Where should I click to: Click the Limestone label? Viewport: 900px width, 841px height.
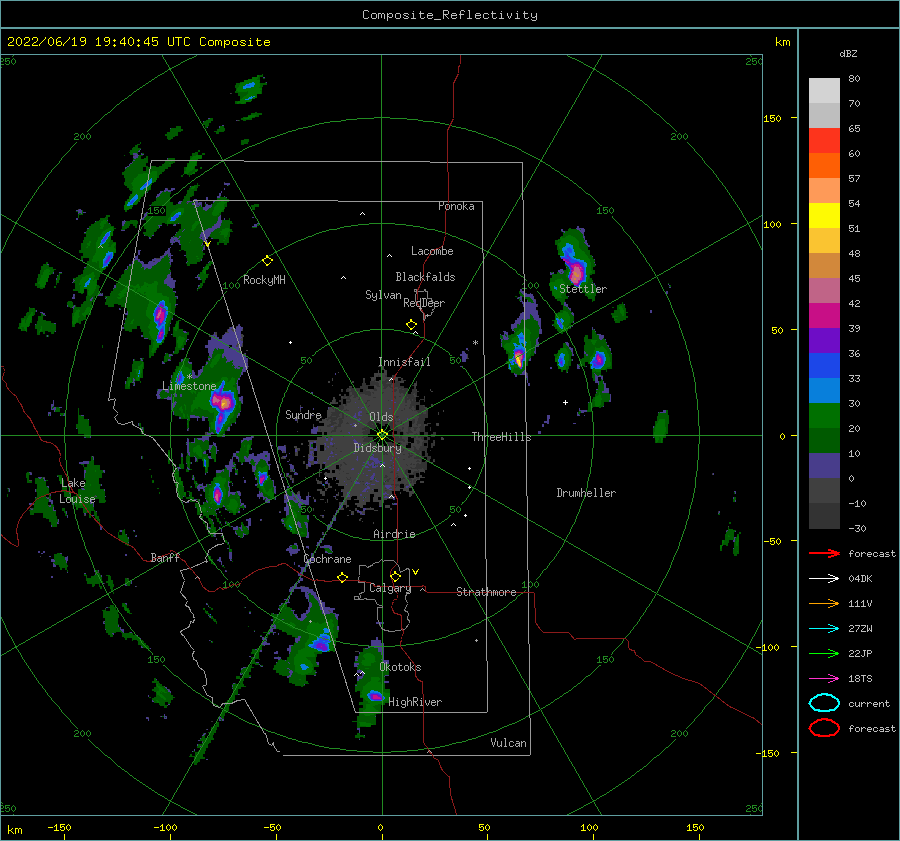pyautogui.click(x=189, y=386)
